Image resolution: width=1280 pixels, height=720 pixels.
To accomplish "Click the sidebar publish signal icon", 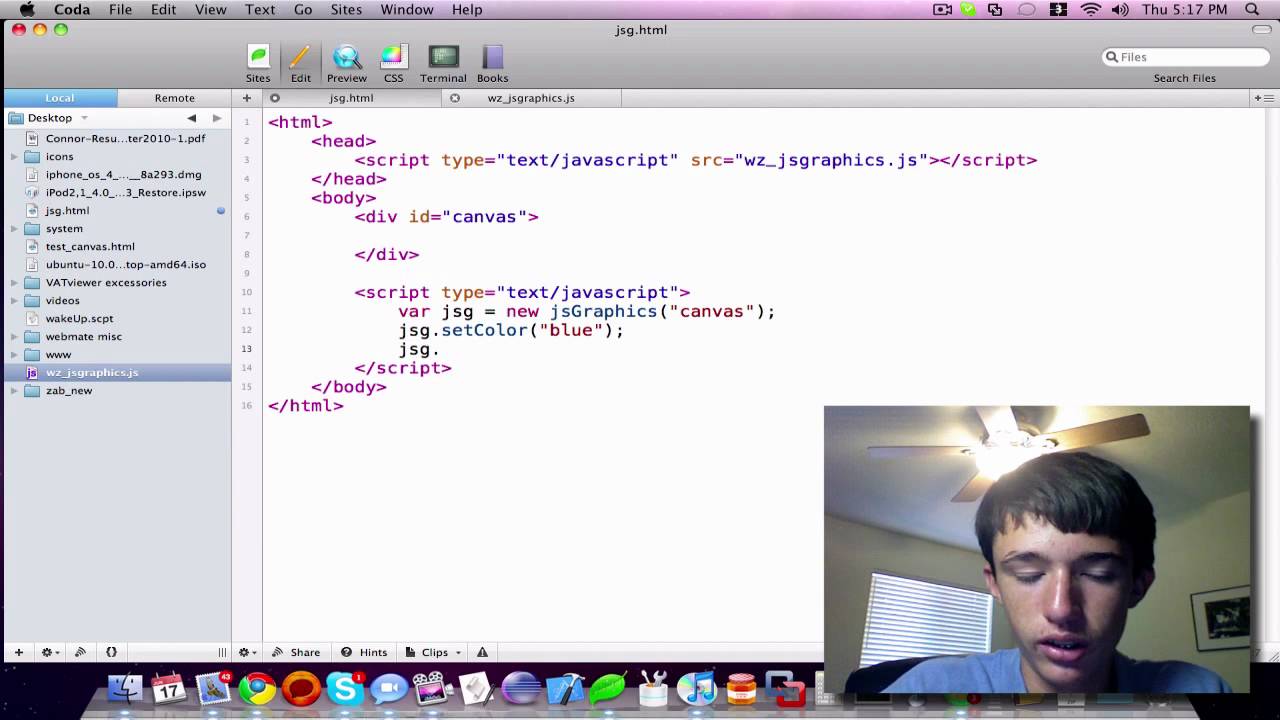I will [80, 652].
